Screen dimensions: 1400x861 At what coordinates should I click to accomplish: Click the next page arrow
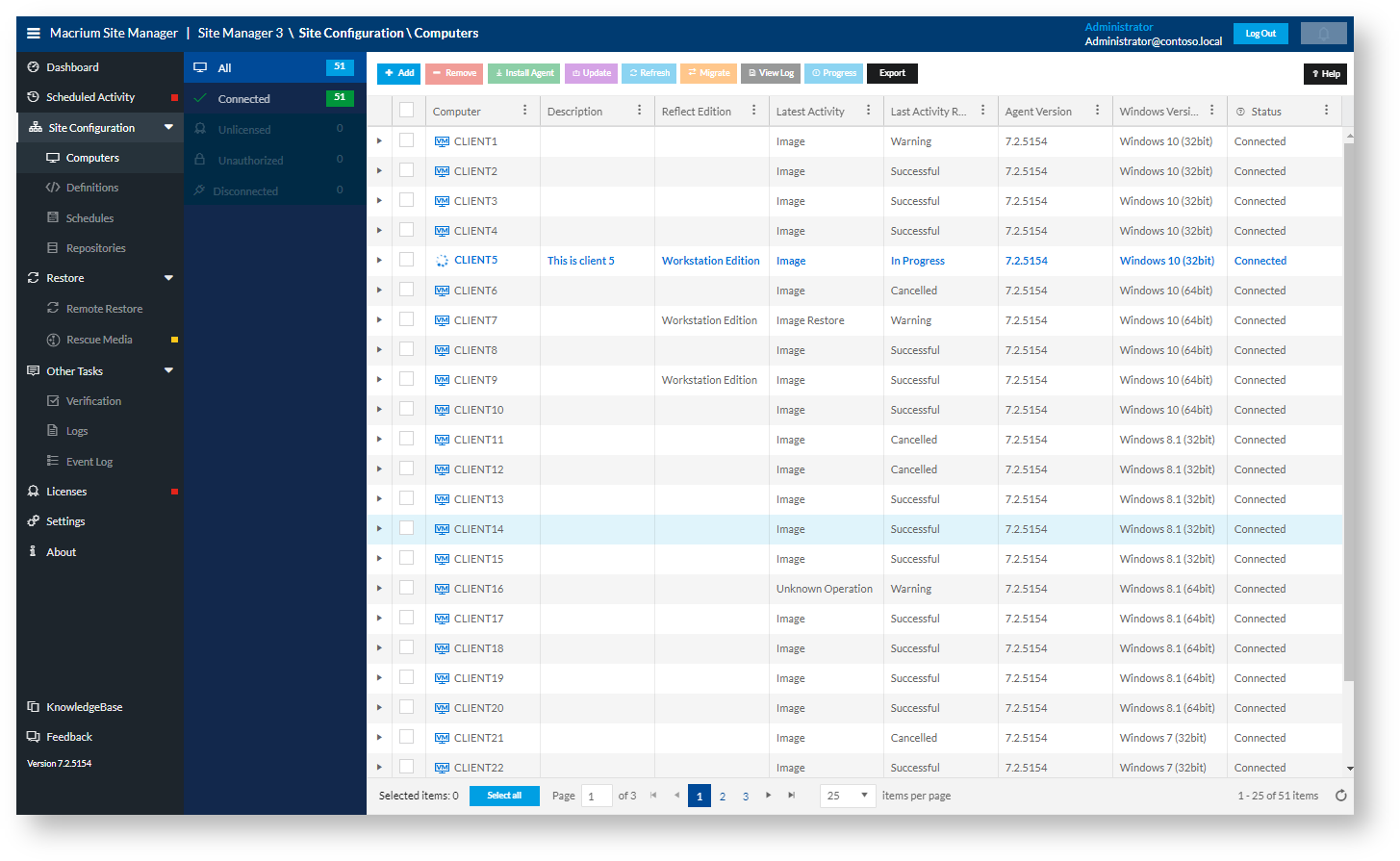(x=768, y=796)
